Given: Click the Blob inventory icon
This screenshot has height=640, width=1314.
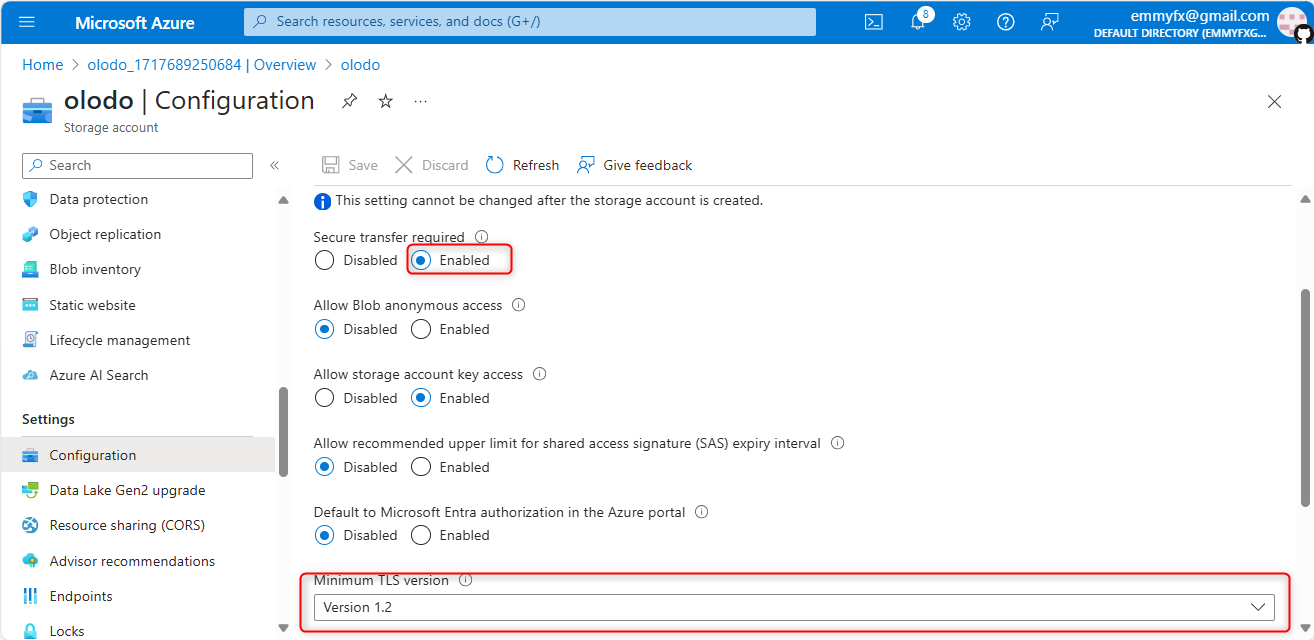Looking at the screenshot, I should (x=30, y=269).
